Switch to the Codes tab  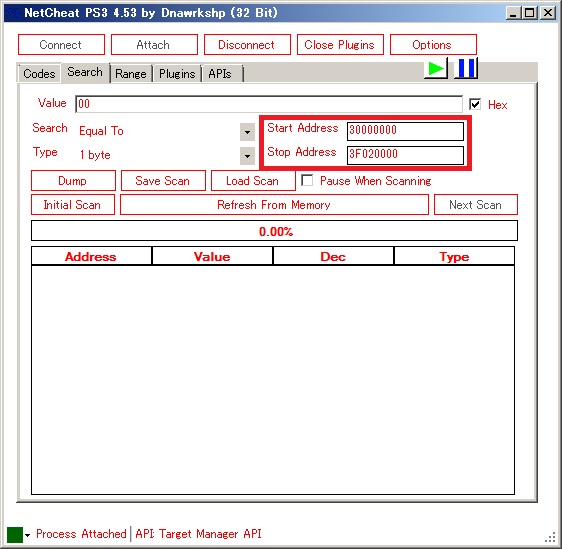coord(39,74)
